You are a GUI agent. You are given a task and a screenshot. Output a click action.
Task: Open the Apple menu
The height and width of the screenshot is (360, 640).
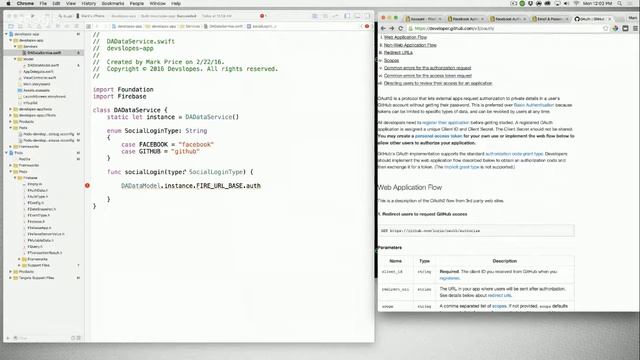[x=8, y=3]
